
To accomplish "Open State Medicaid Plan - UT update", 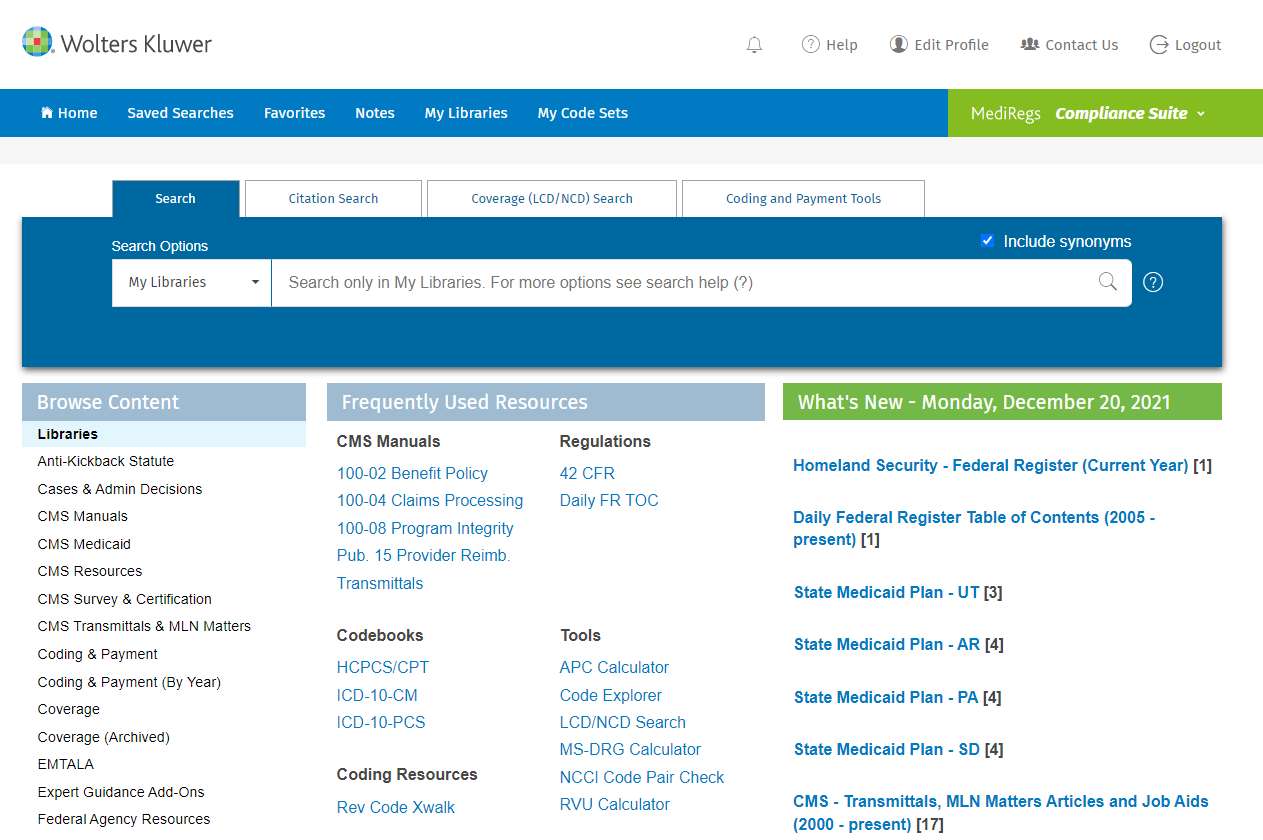I will pyautogui.click(x=886, y=592).
